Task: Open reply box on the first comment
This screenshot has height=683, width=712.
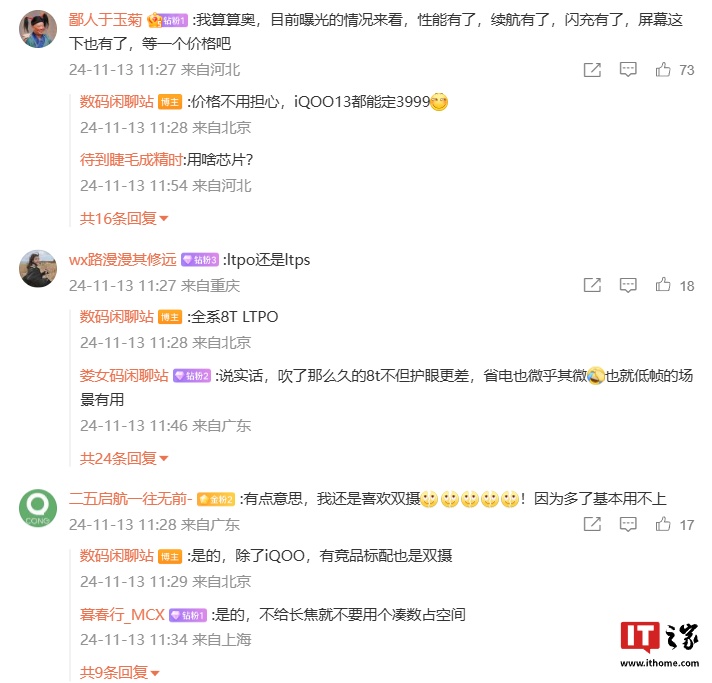Action: tap(628, 69)
